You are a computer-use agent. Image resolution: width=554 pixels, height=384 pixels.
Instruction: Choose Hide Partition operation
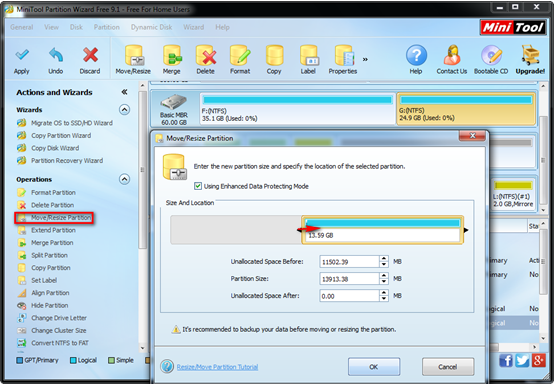click(x=49, y=306)
